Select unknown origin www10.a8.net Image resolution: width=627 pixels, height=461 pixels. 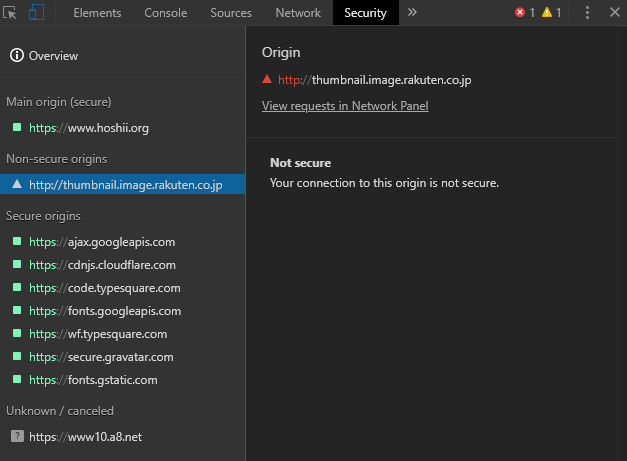click(85, 437)
